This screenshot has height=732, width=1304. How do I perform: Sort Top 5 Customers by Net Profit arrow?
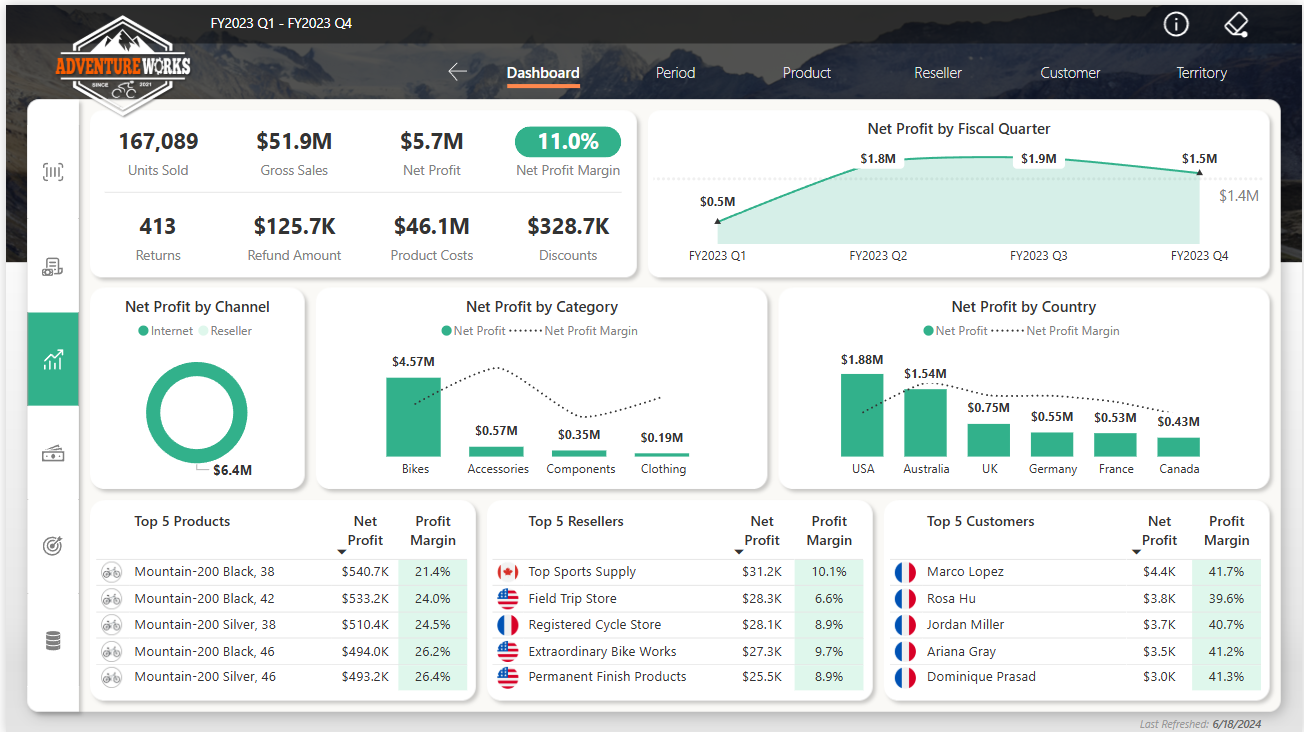1136,552
